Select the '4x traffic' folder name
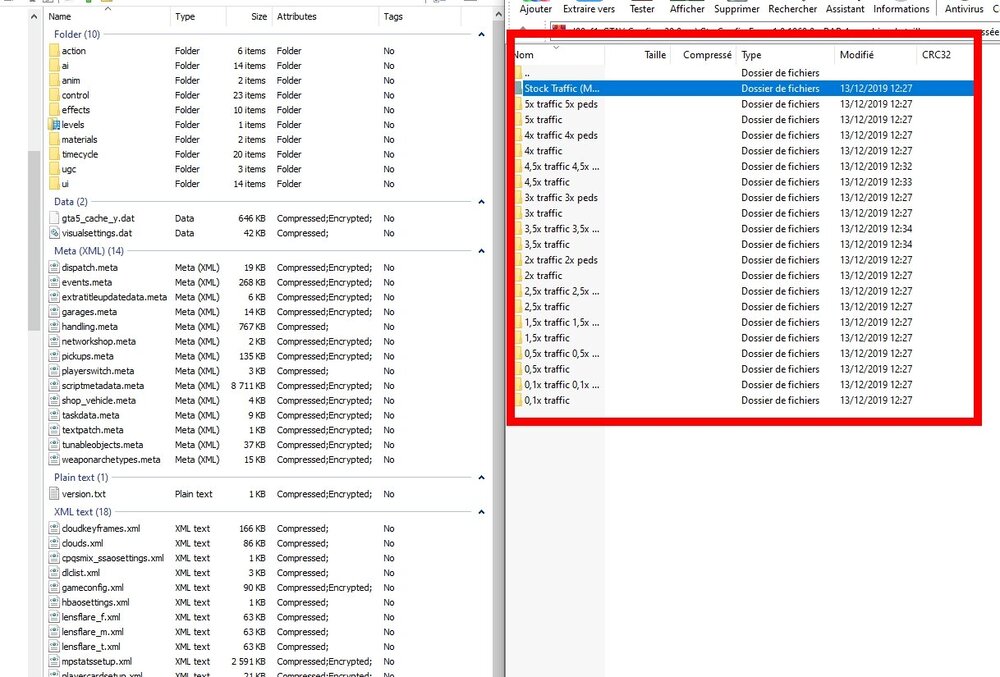 543,150
